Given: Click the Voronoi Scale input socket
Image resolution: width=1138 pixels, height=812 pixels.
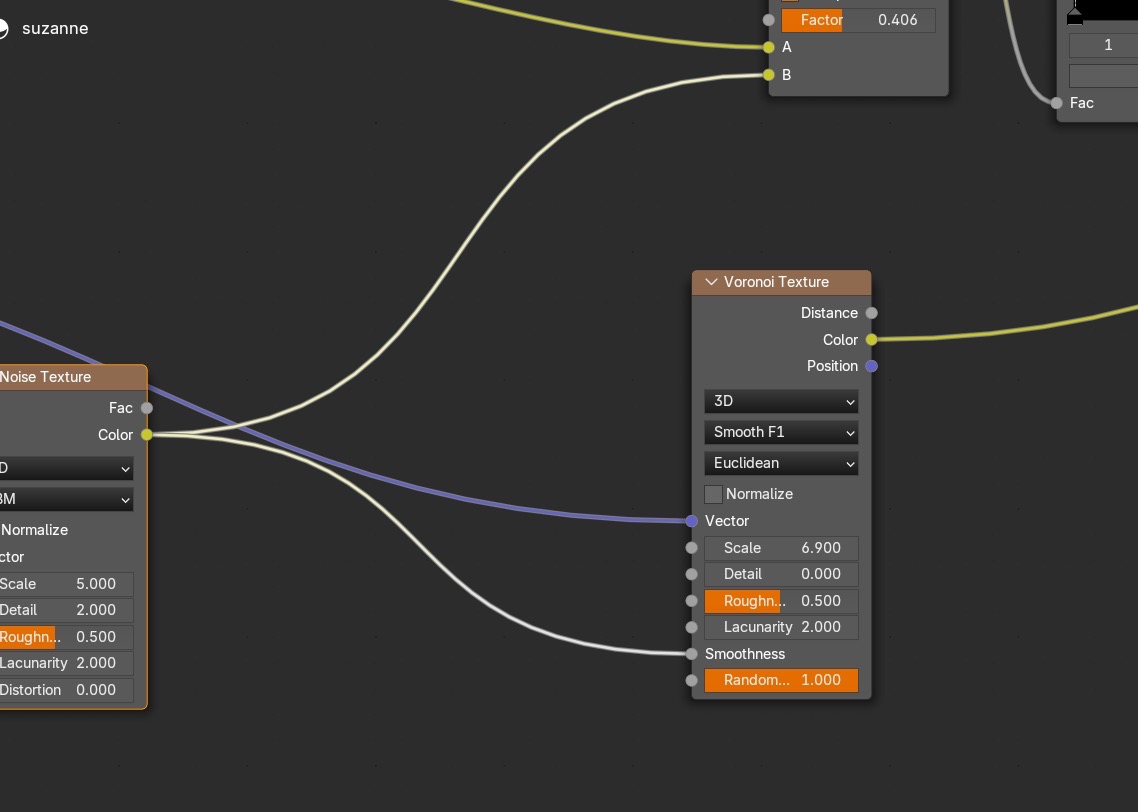Looking at the screenshot, I should tap(692, 548).
